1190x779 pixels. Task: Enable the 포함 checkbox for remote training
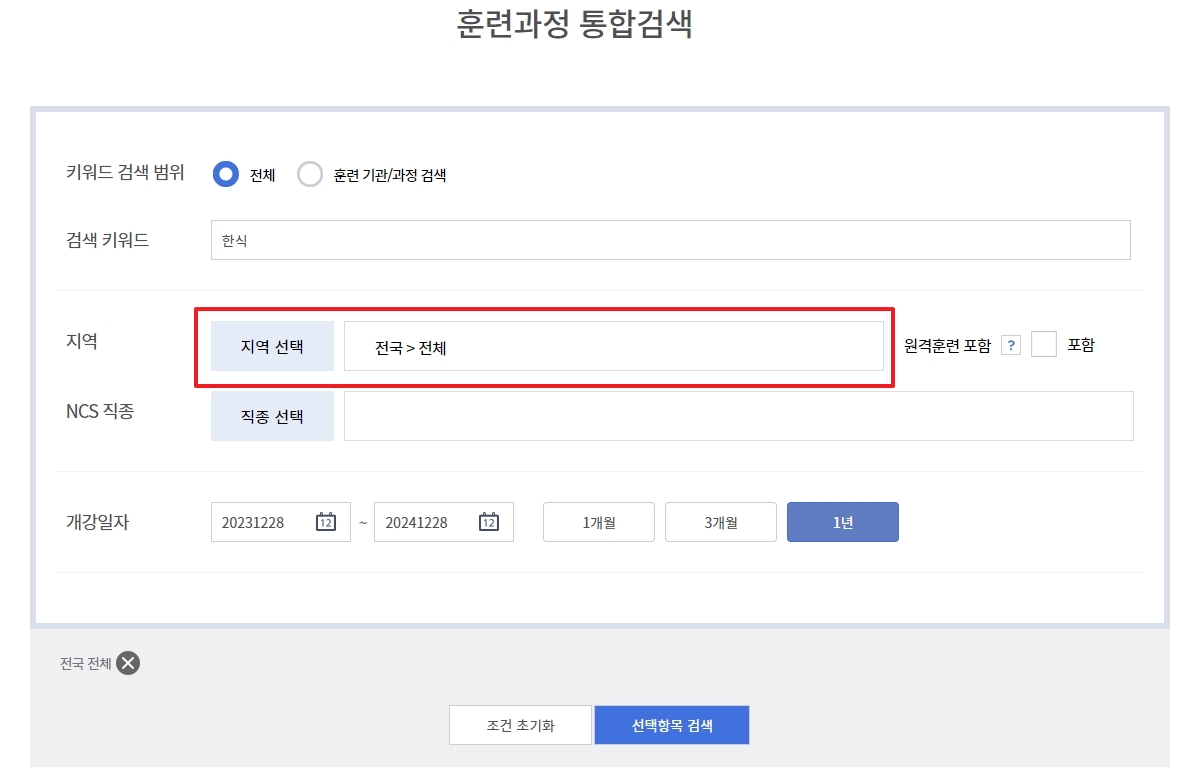[x=1044, y=344]
